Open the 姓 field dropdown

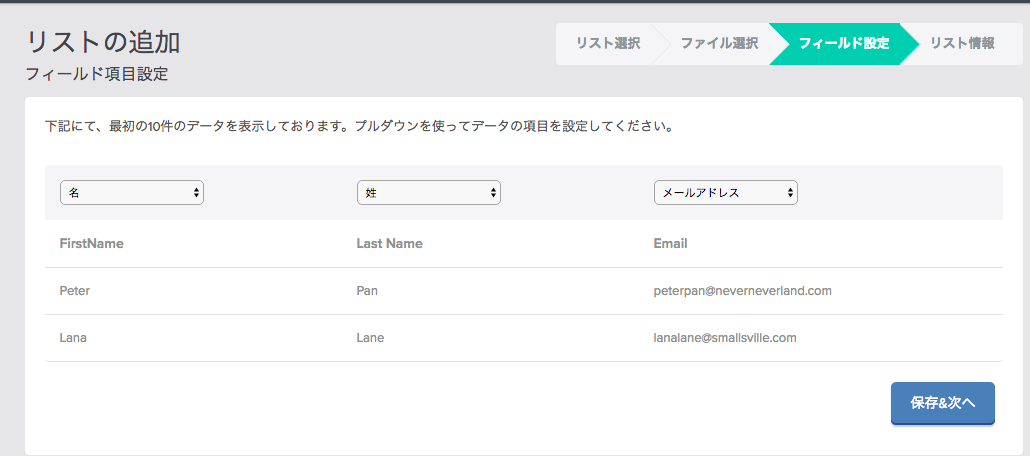point(429,193)
